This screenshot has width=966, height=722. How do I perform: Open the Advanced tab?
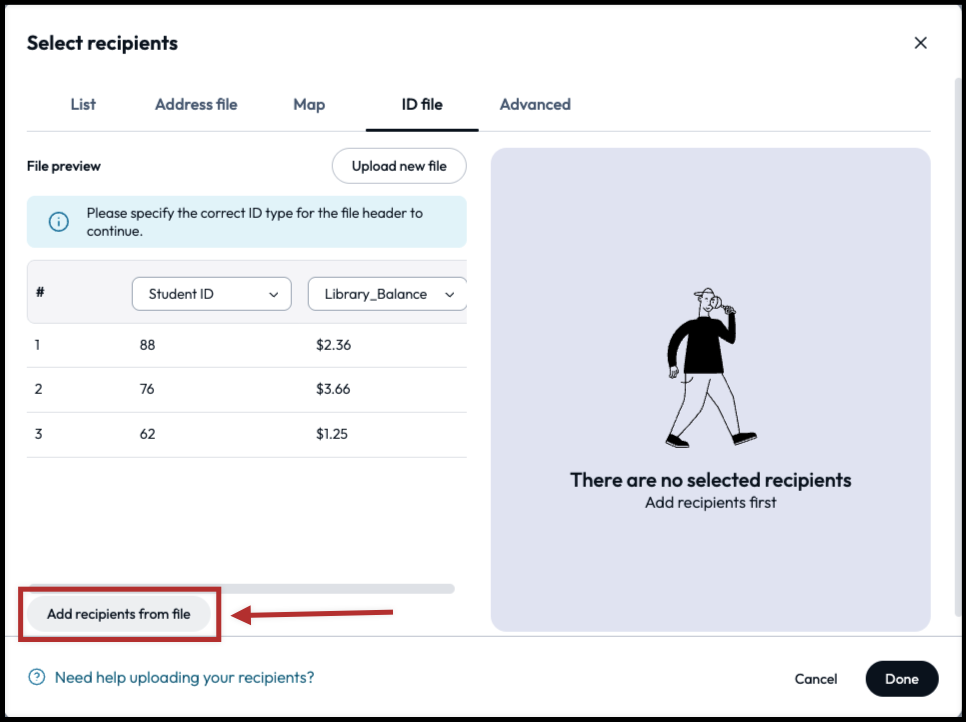tap(535, 104)
